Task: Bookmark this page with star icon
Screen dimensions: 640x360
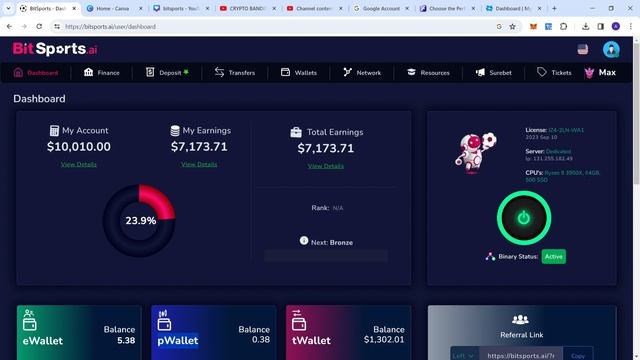Action: (x=512, y=27)
